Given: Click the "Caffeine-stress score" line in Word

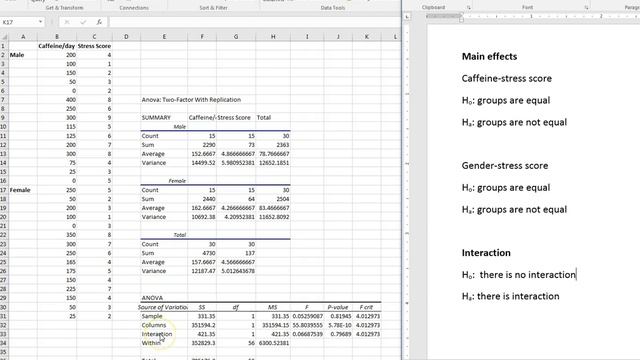Looking at the screenshot, I should (507, 78).
